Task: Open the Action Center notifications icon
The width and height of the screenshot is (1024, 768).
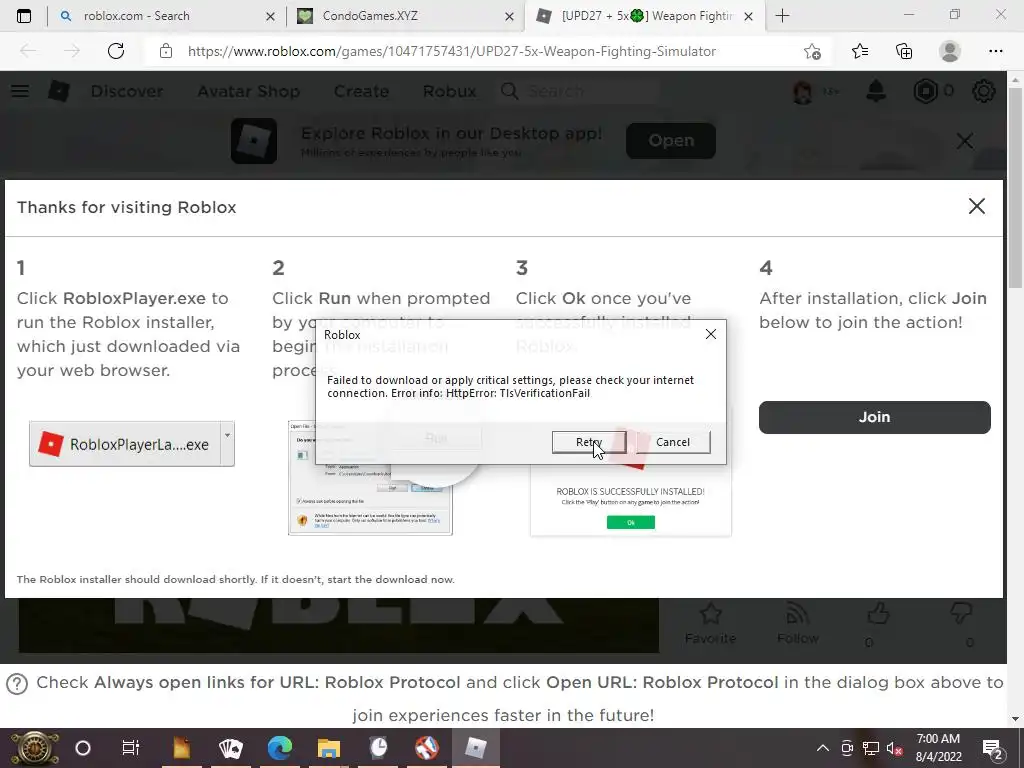Action: tap(993, 749)
